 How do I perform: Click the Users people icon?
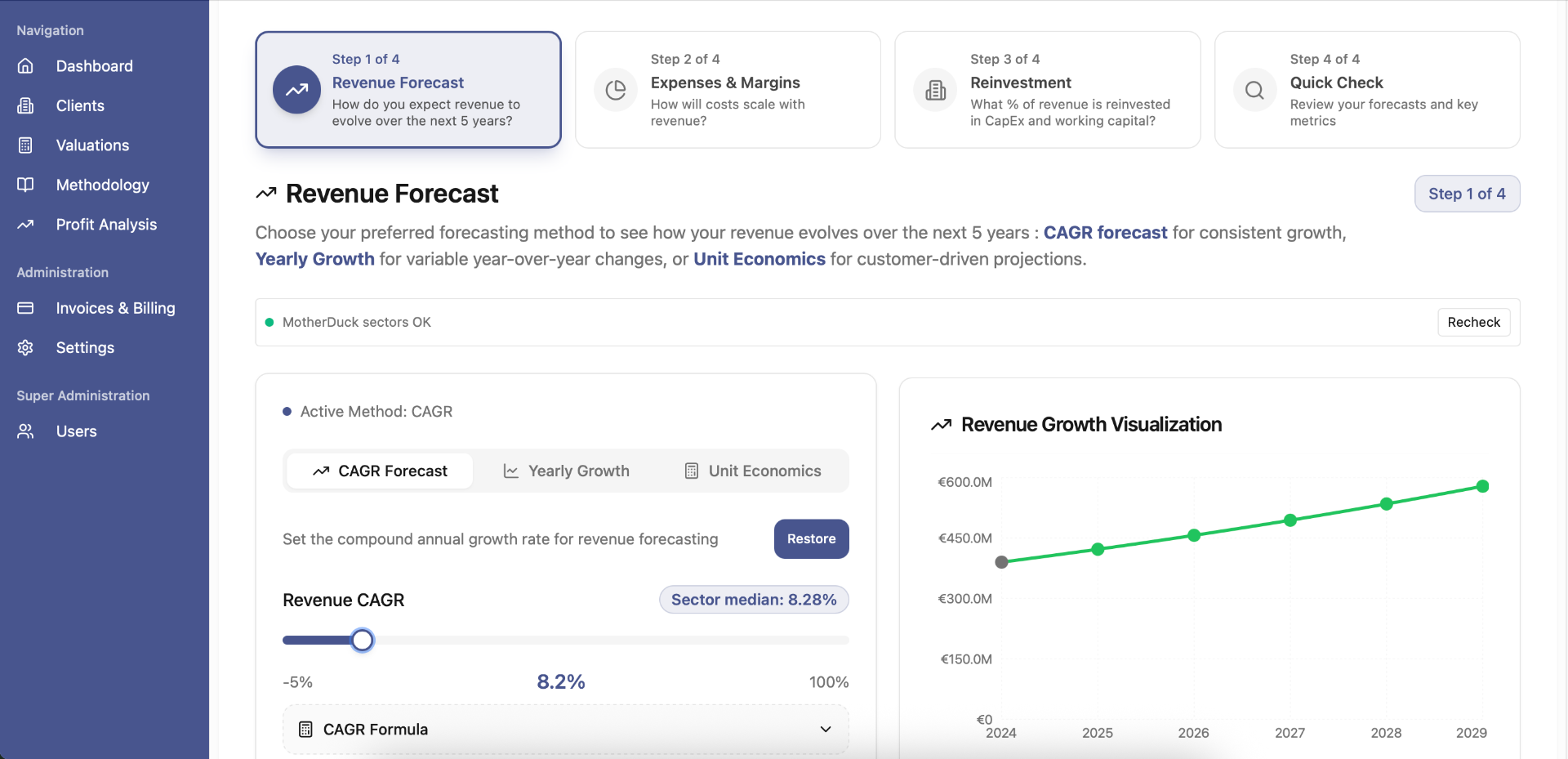click(x=25, y=431)
